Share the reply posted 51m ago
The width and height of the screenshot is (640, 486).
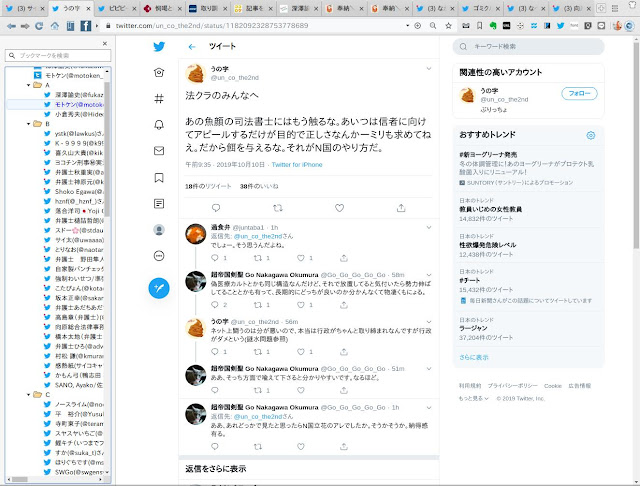coord(344,391)
